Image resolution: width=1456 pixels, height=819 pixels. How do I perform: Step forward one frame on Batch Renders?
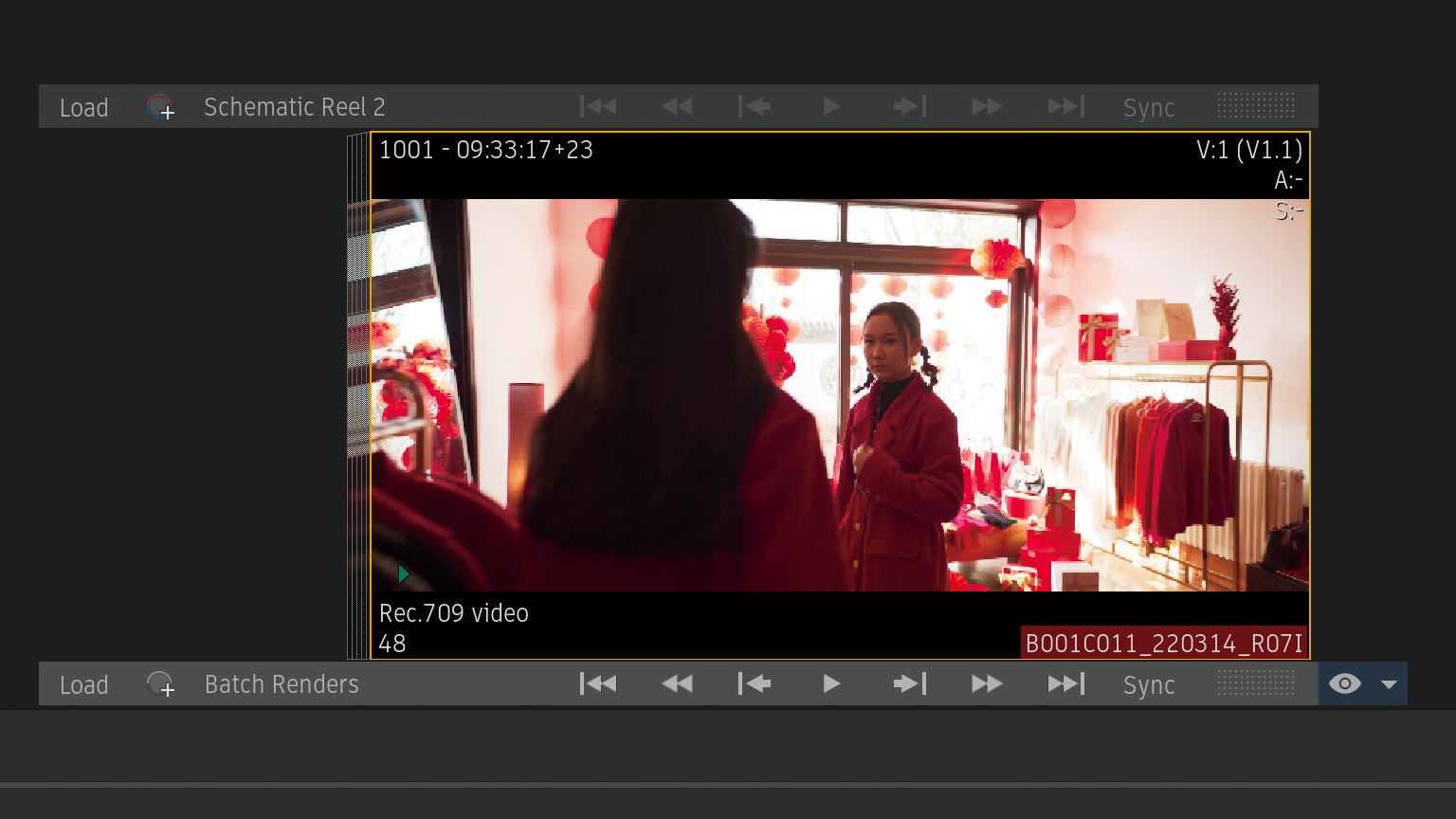point(909,683)
